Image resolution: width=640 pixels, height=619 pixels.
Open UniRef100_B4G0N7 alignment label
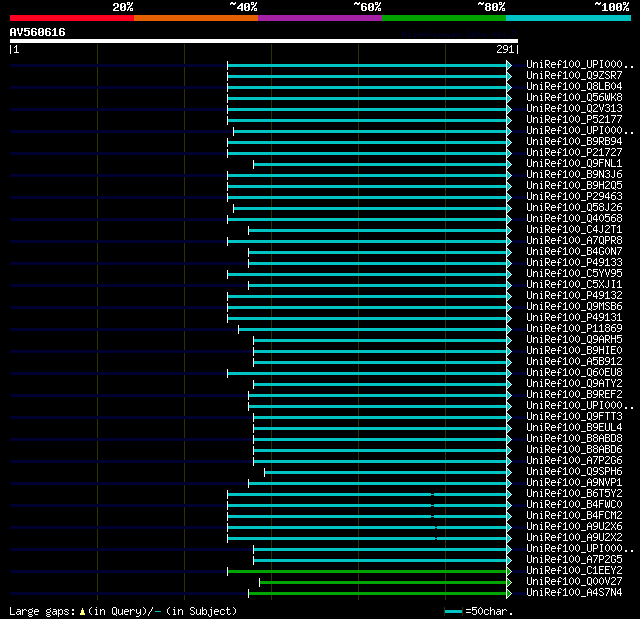(x=574, y=252)
